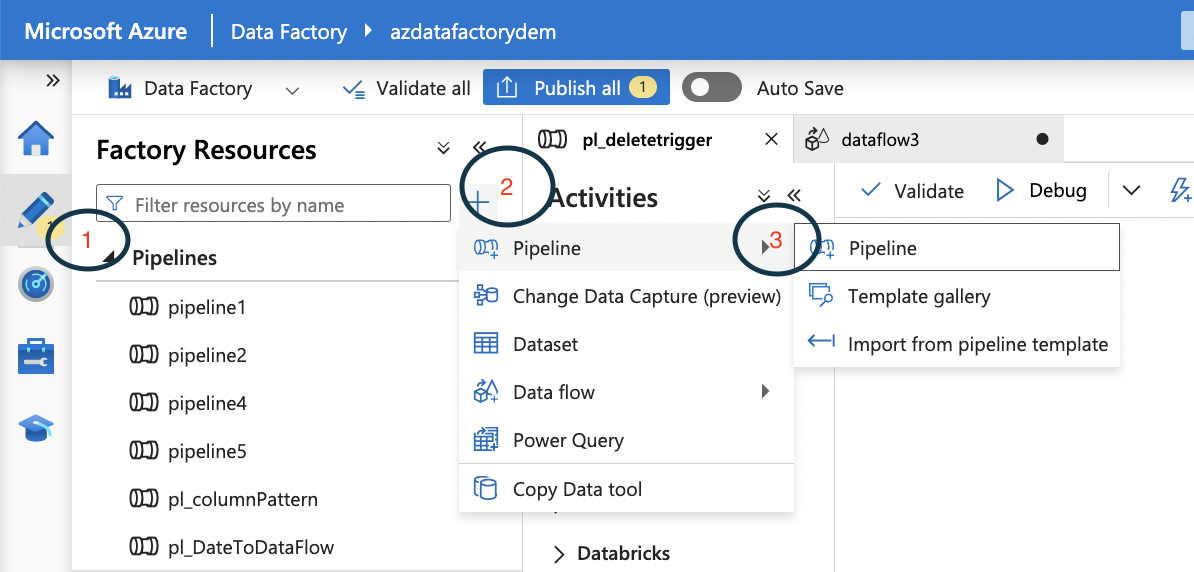Click the dataflow3 tab icon
Image resolution: width=1194 pixels, height=572 pixels.
pyautogui.click(x=818, y=139)
